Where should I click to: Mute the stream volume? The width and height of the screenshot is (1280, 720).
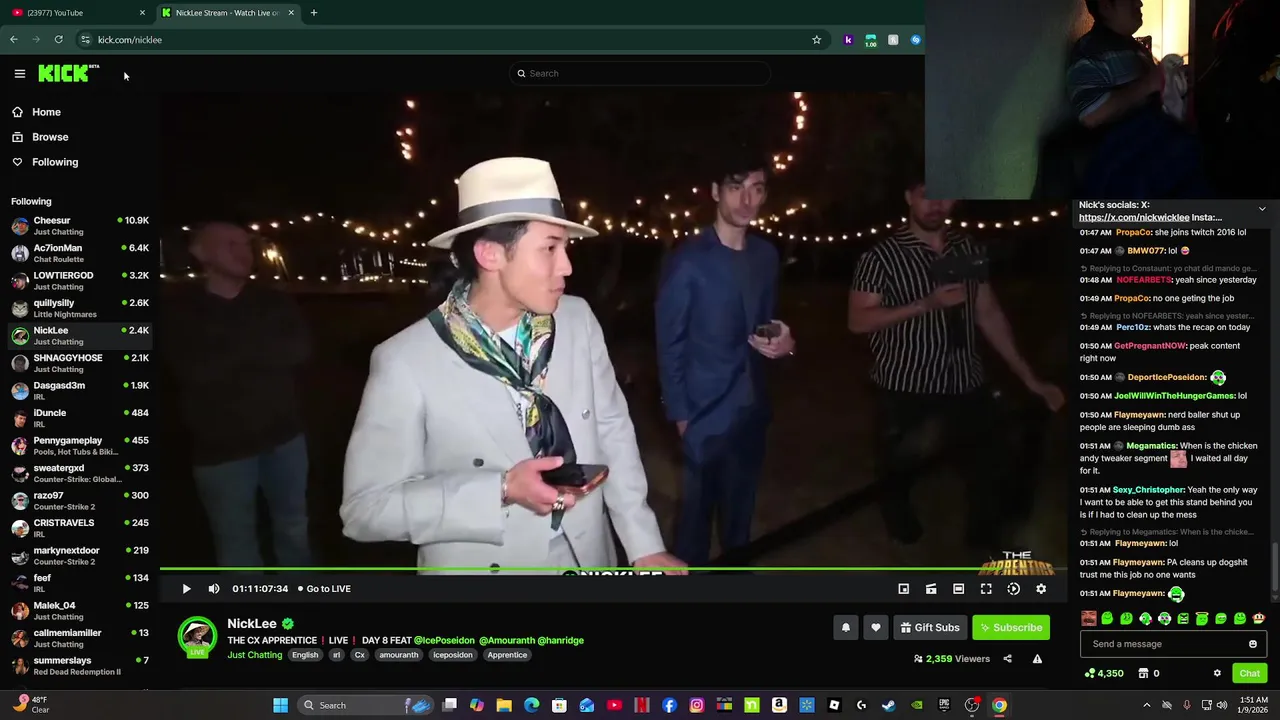pyautogui.click(x=213, y=589)
